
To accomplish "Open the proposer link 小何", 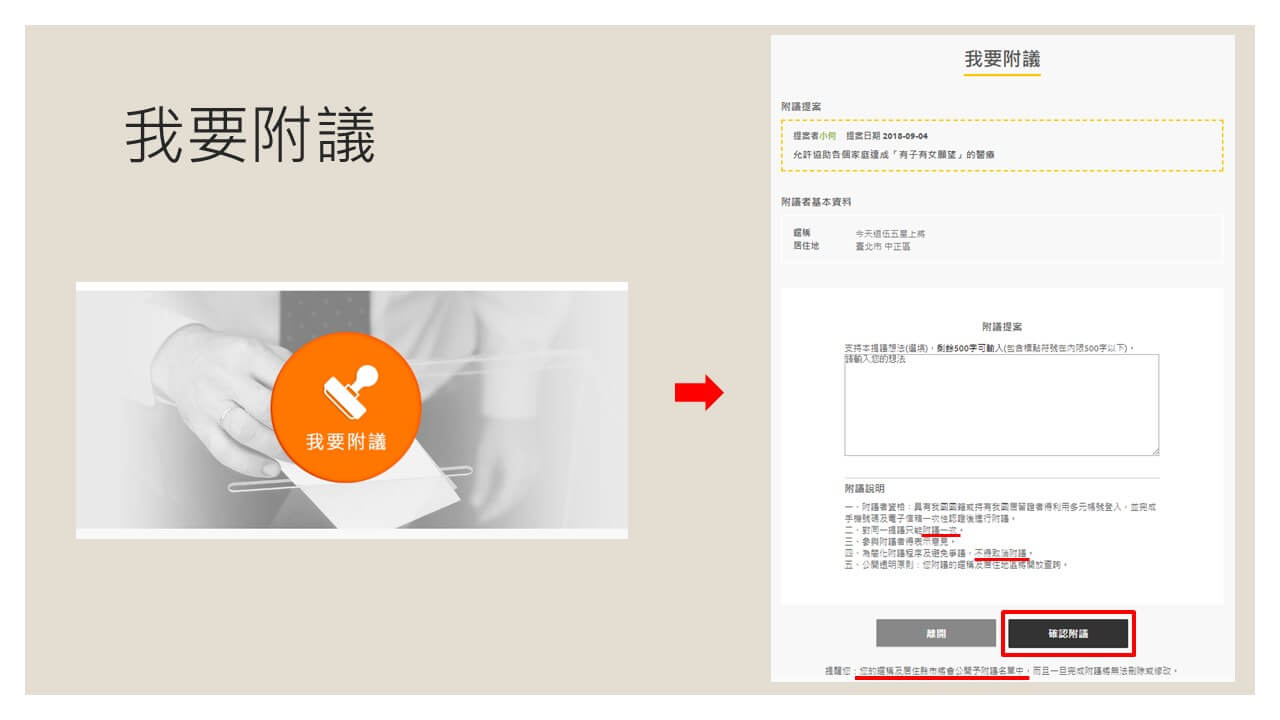I will (x=827, y=136).
